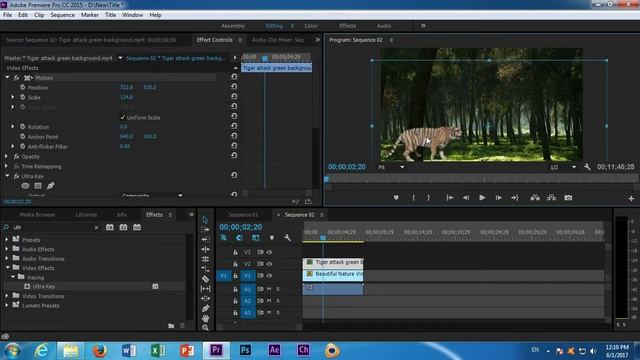
Task: Switch to the Media Browser tab
Action: (x=37, y=215)
